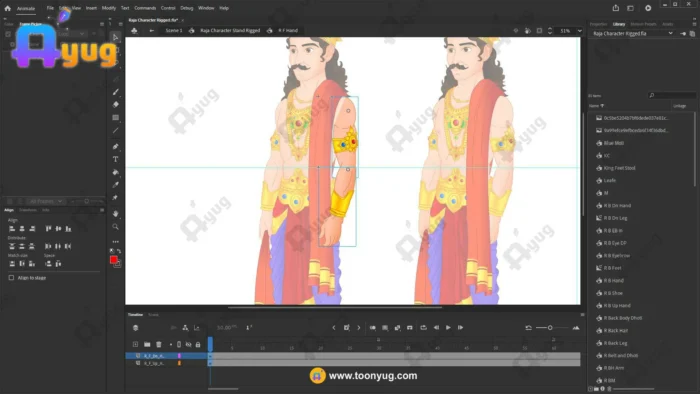Image resolution: width=700 pixels, height=394 pixels.
Task: Delete the selected timeline layer
Action: 159,344
